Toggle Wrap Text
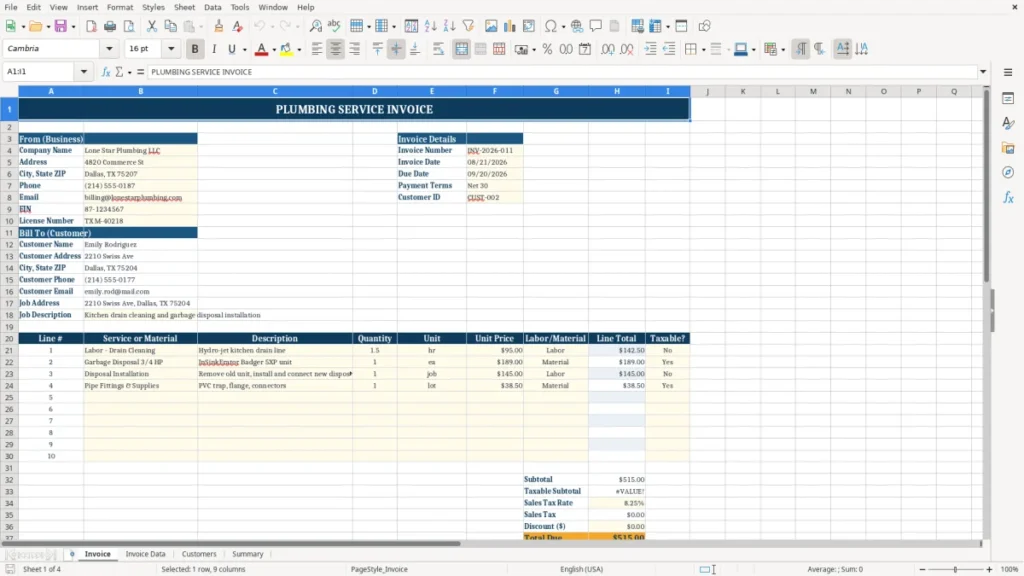 [438, 49]
